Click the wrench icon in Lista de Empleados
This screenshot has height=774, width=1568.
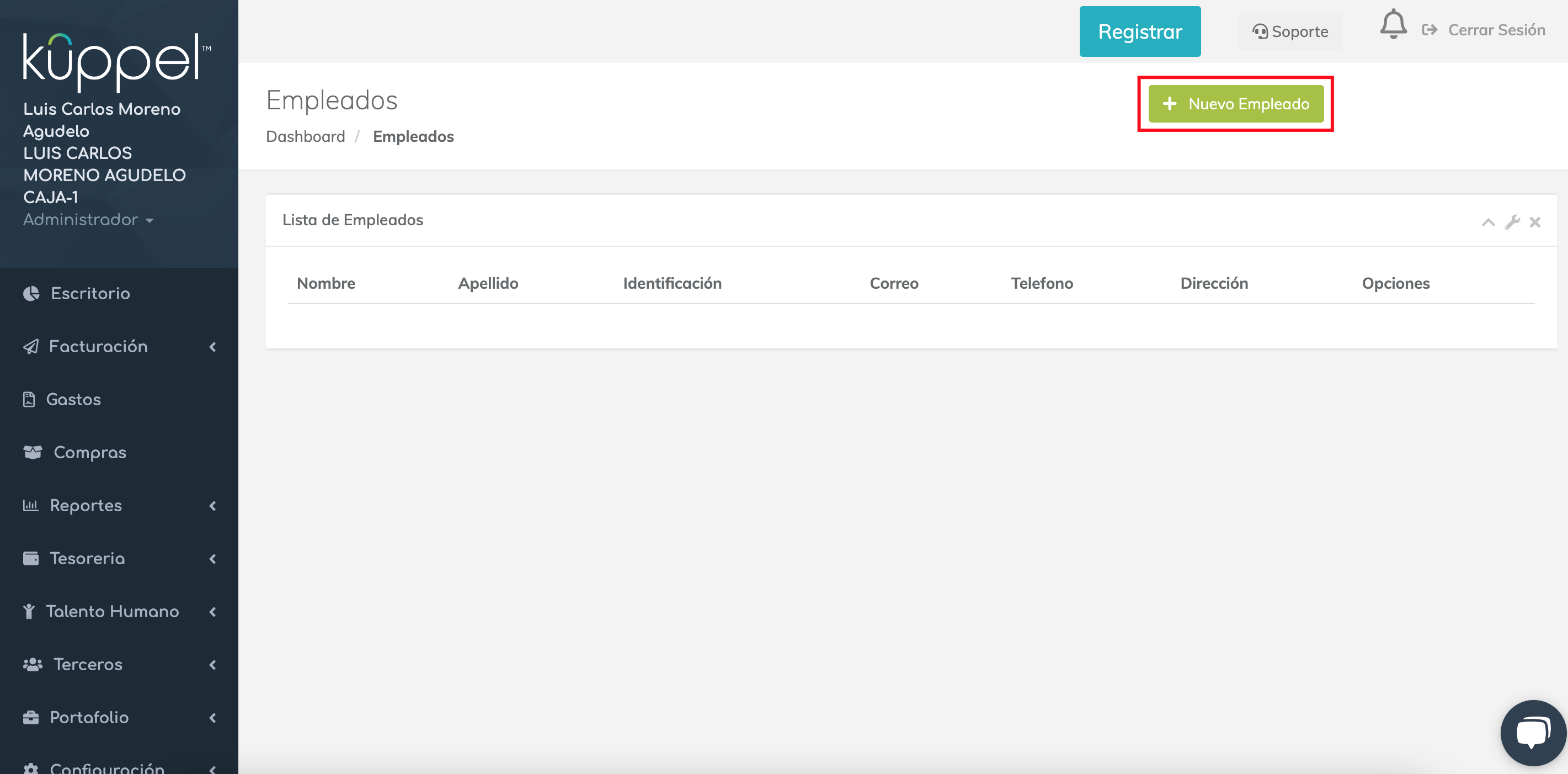click(x=1512, y=222)
